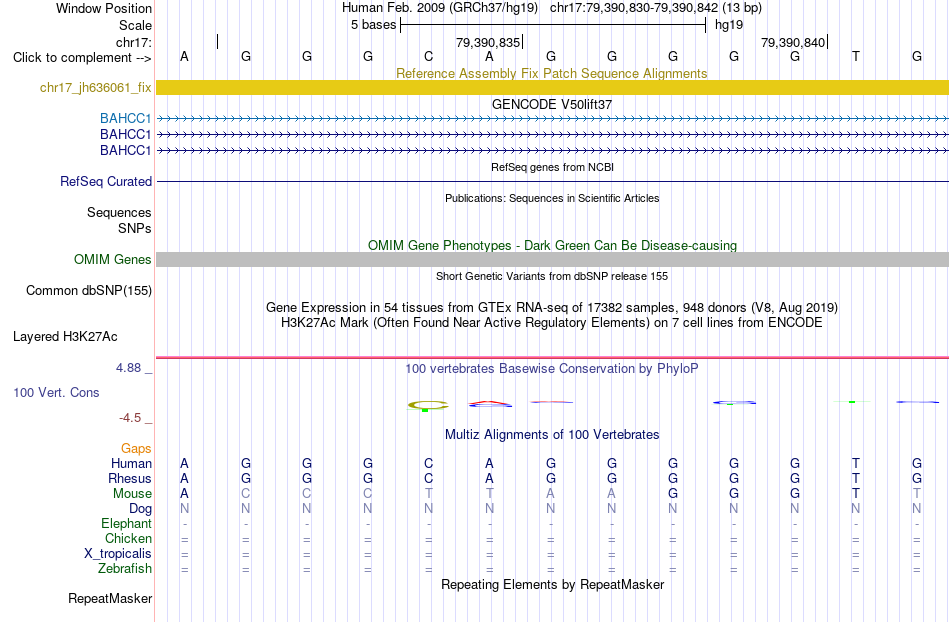Click the 79,390,835 position marker
This screenshot has height=622, width=950.
click(x=488, y=42)
